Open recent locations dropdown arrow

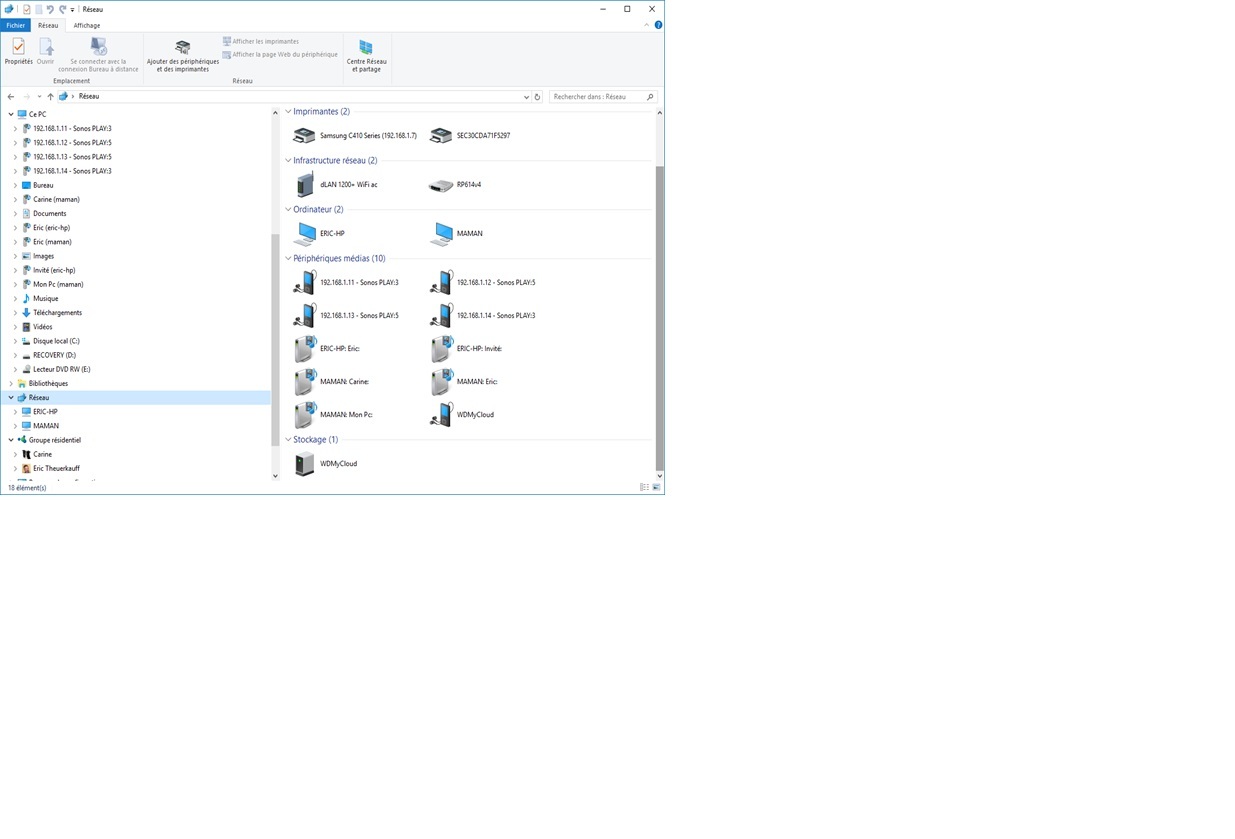39,97
